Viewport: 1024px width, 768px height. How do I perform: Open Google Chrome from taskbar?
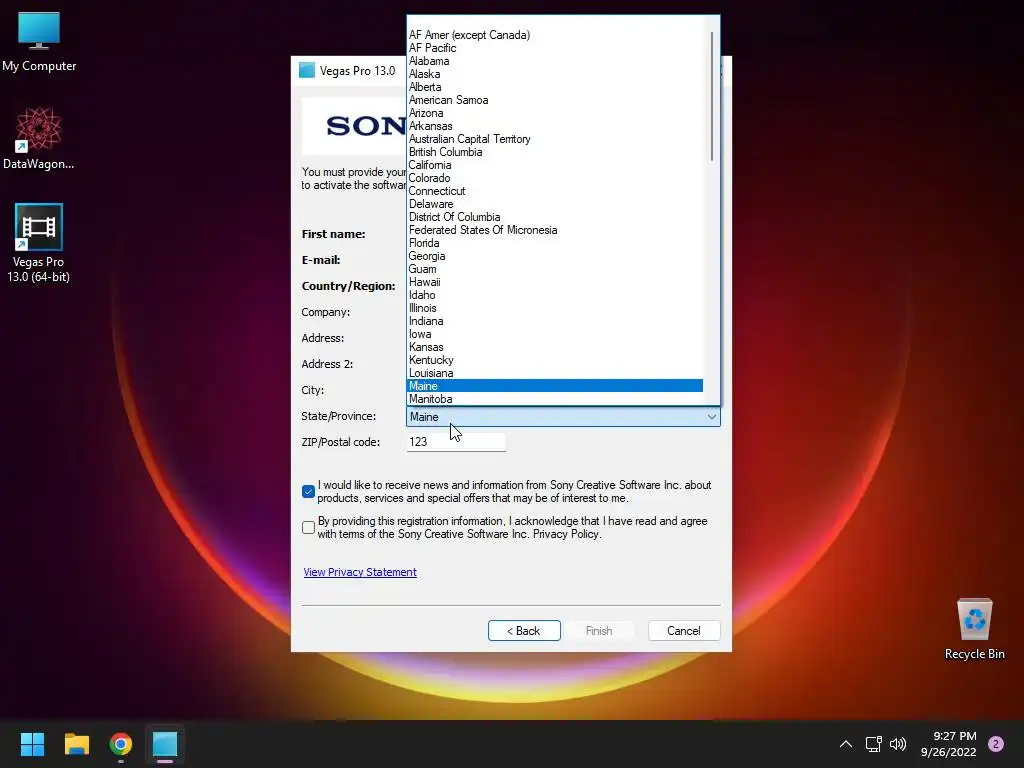click(x=121, y=744)
